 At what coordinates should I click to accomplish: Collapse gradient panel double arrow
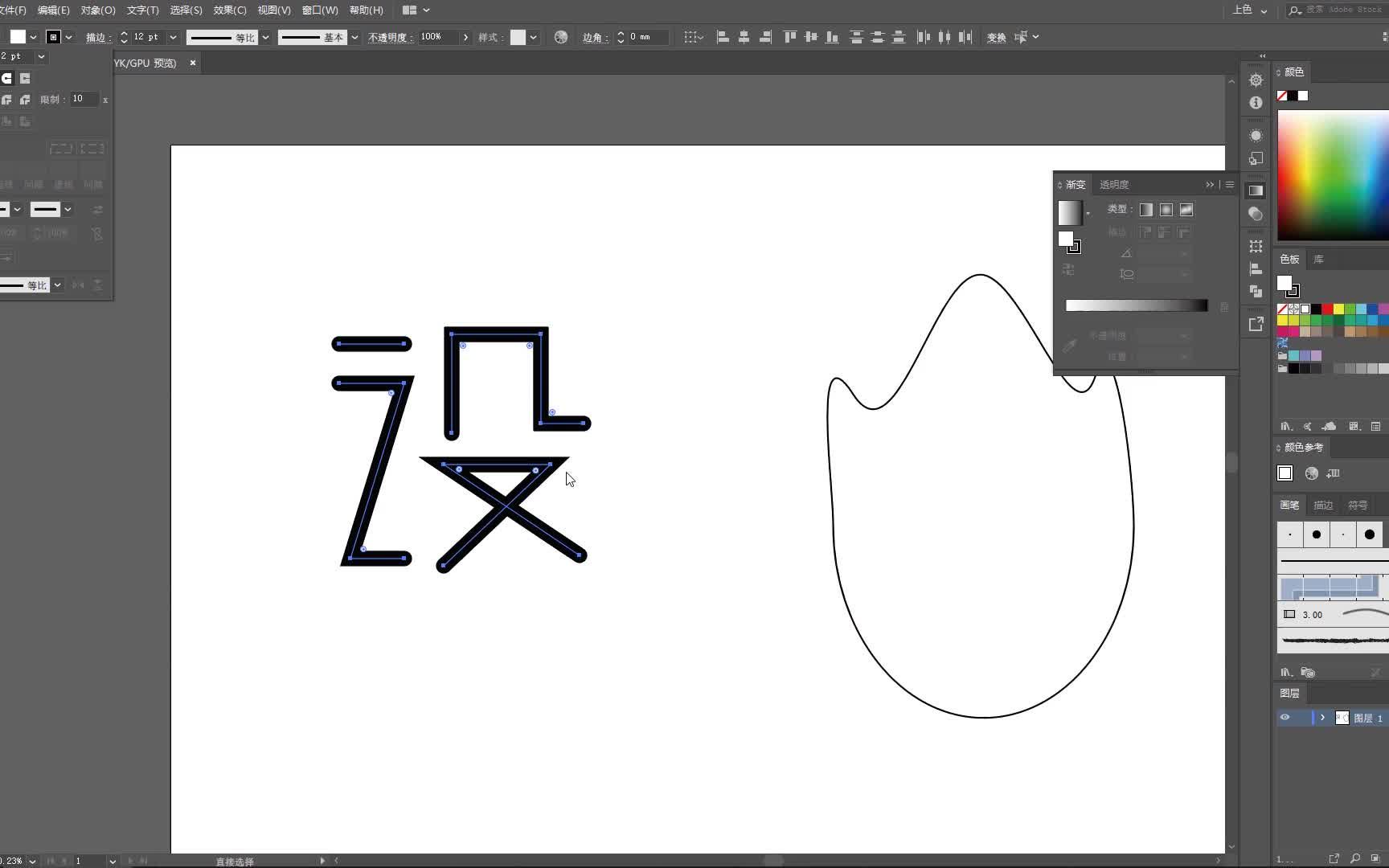[x=1210, y=185]
